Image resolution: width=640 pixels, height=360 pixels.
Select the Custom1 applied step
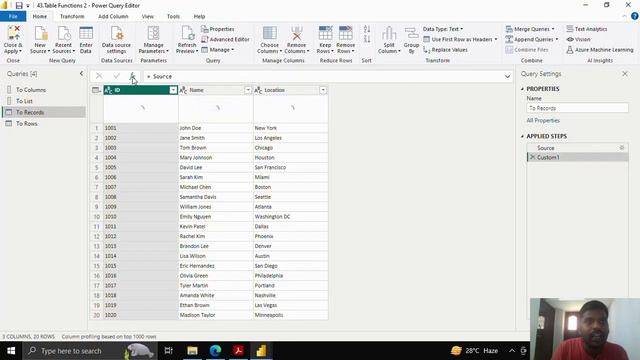577,157
